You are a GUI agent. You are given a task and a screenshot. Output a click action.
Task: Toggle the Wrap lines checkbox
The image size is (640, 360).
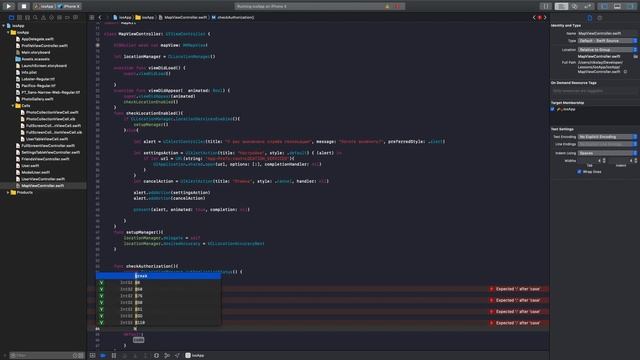pos(579,172)
